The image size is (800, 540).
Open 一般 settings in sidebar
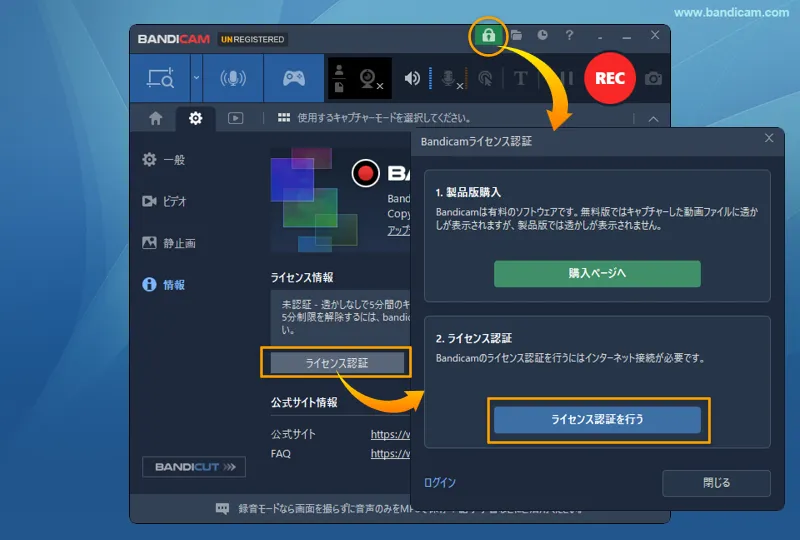tap(163, 160)
